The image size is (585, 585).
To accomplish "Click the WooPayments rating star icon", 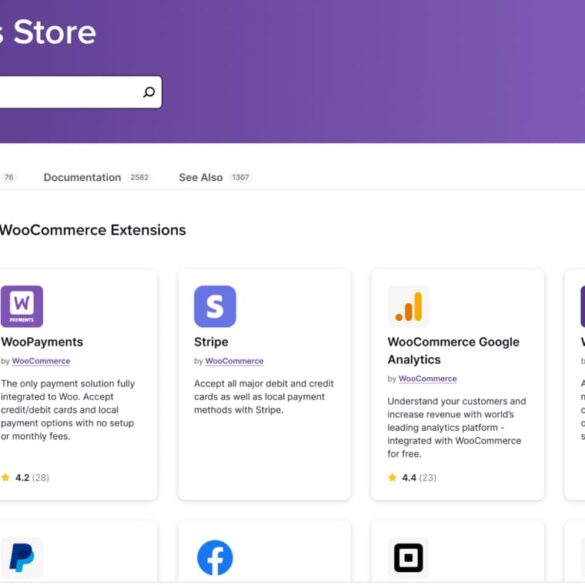I will click(x=5, y=478).
